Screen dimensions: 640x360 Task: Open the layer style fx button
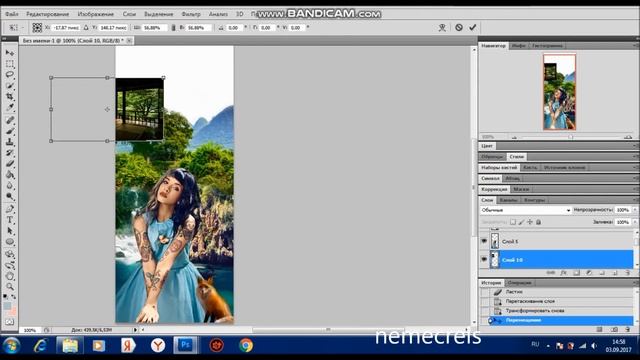(x=564, y=273)
